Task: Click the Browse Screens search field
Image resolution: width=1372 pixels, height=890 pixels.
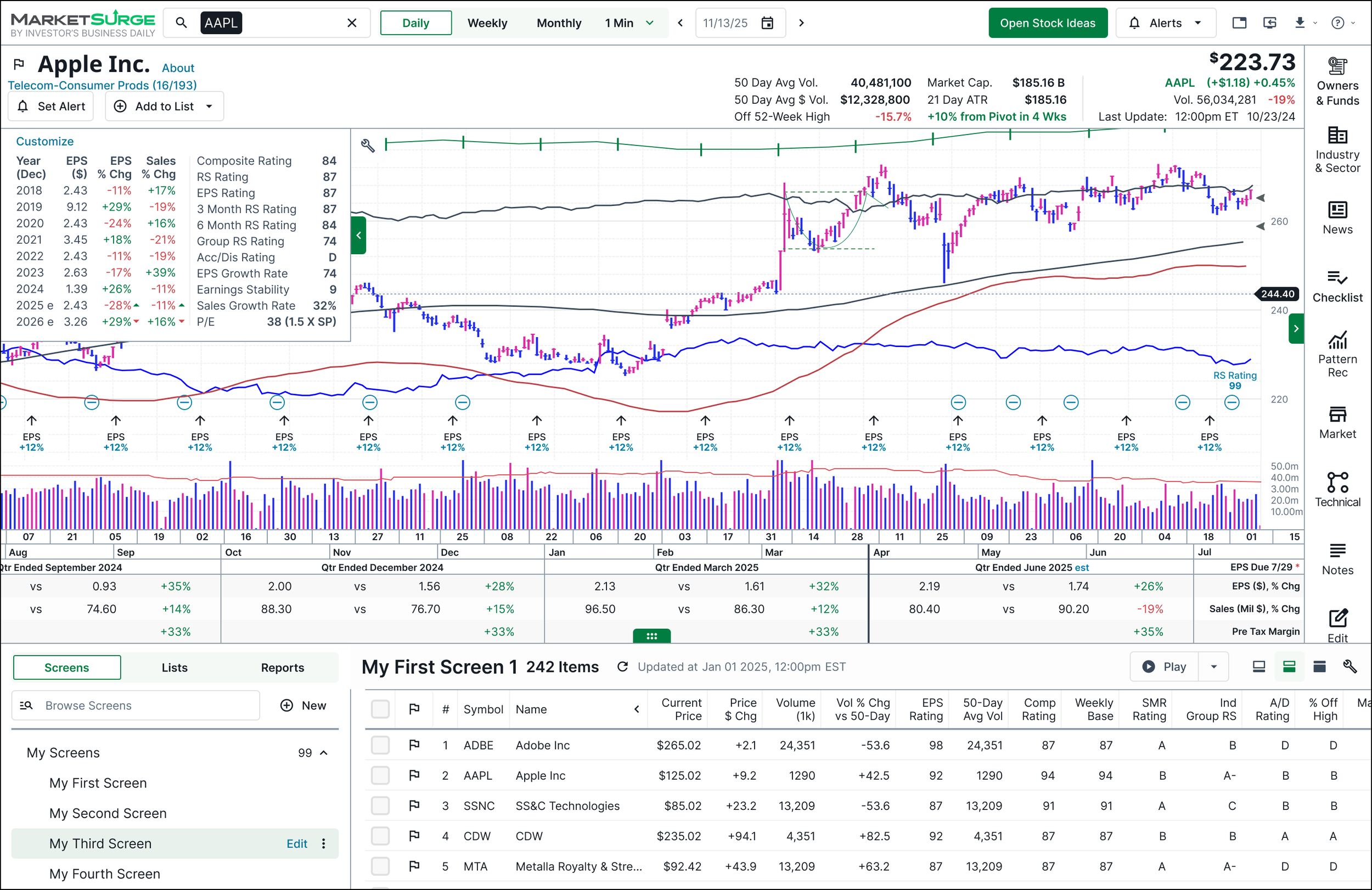Action: point(136,706)
